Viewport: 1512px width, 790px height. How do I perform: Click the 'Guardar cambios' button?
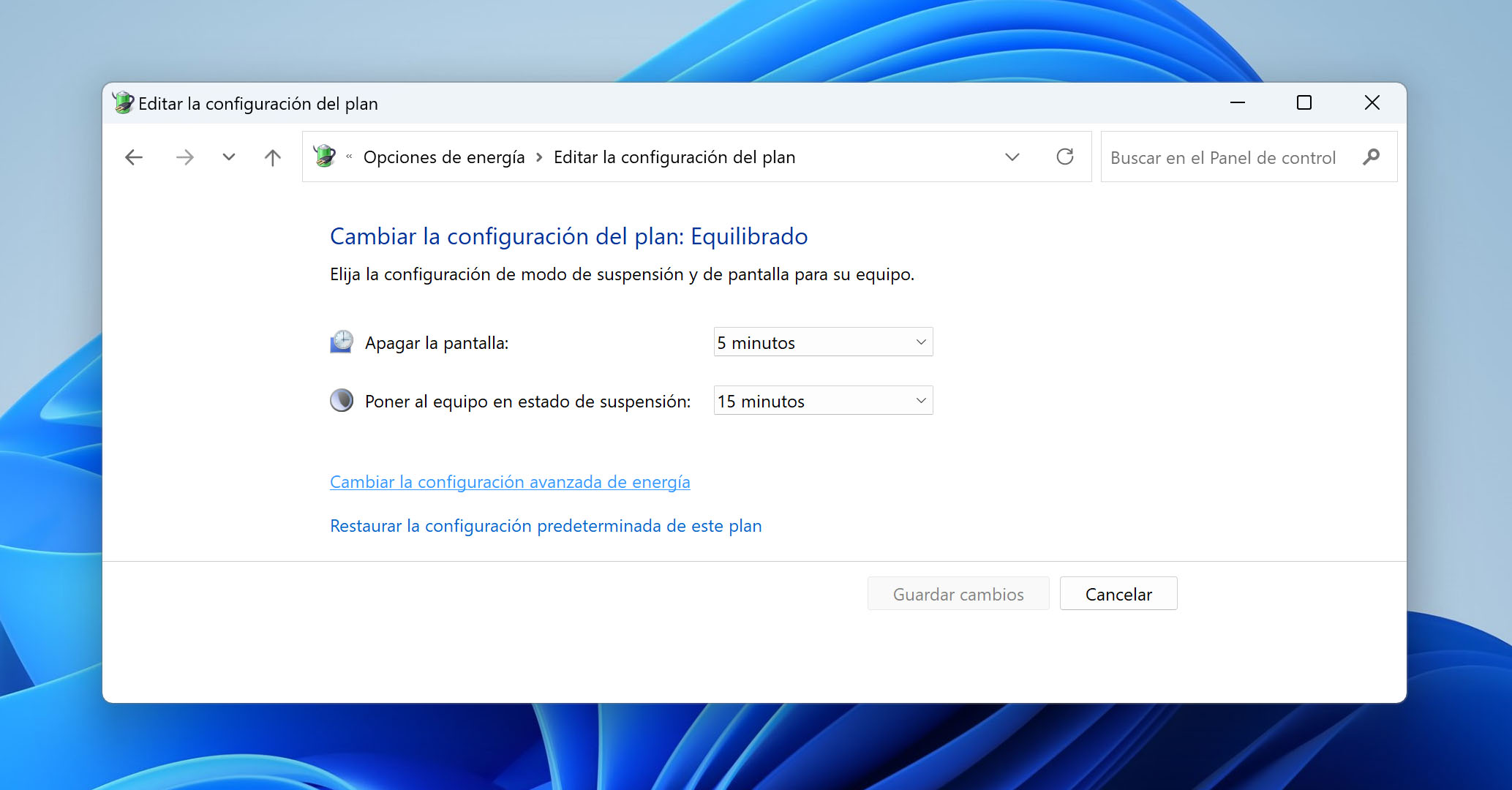point(958,594)
